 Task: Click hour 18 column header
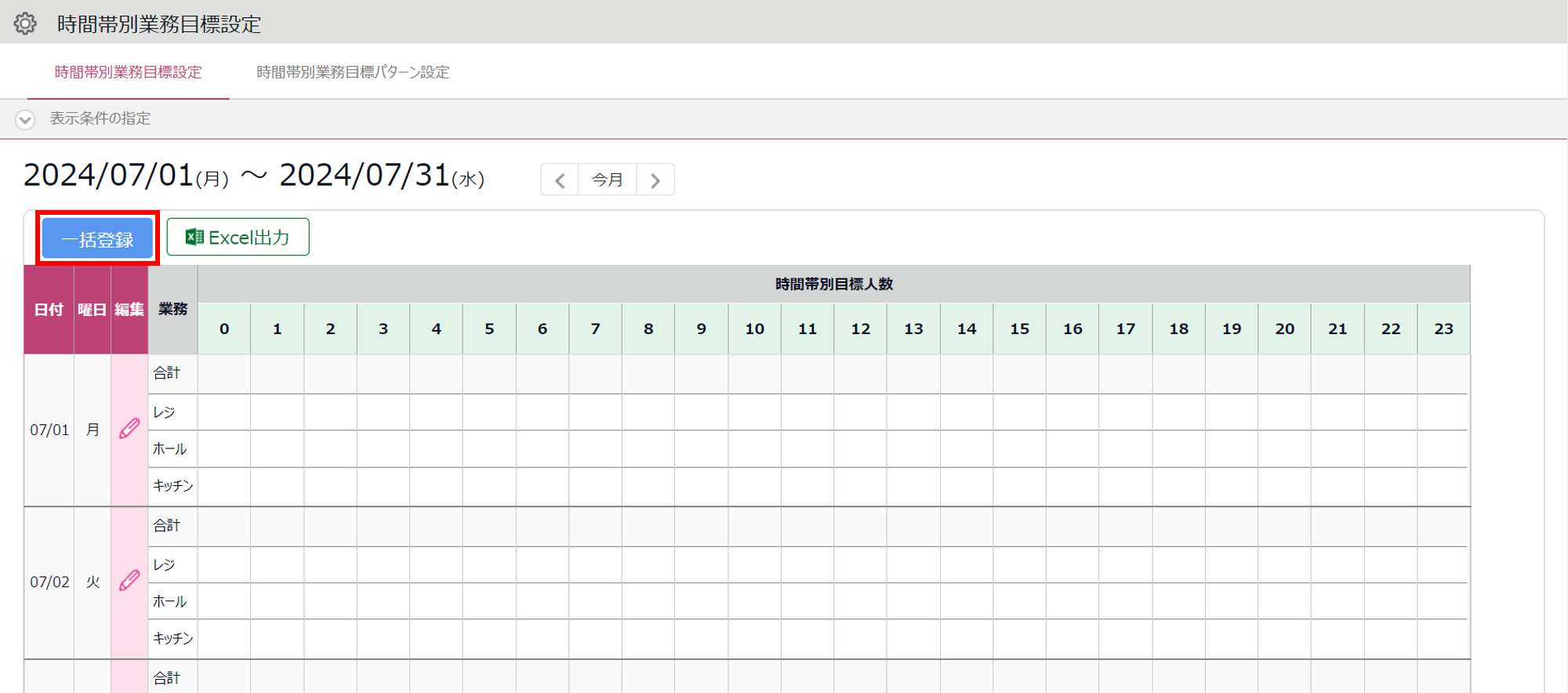[1179, 328]
